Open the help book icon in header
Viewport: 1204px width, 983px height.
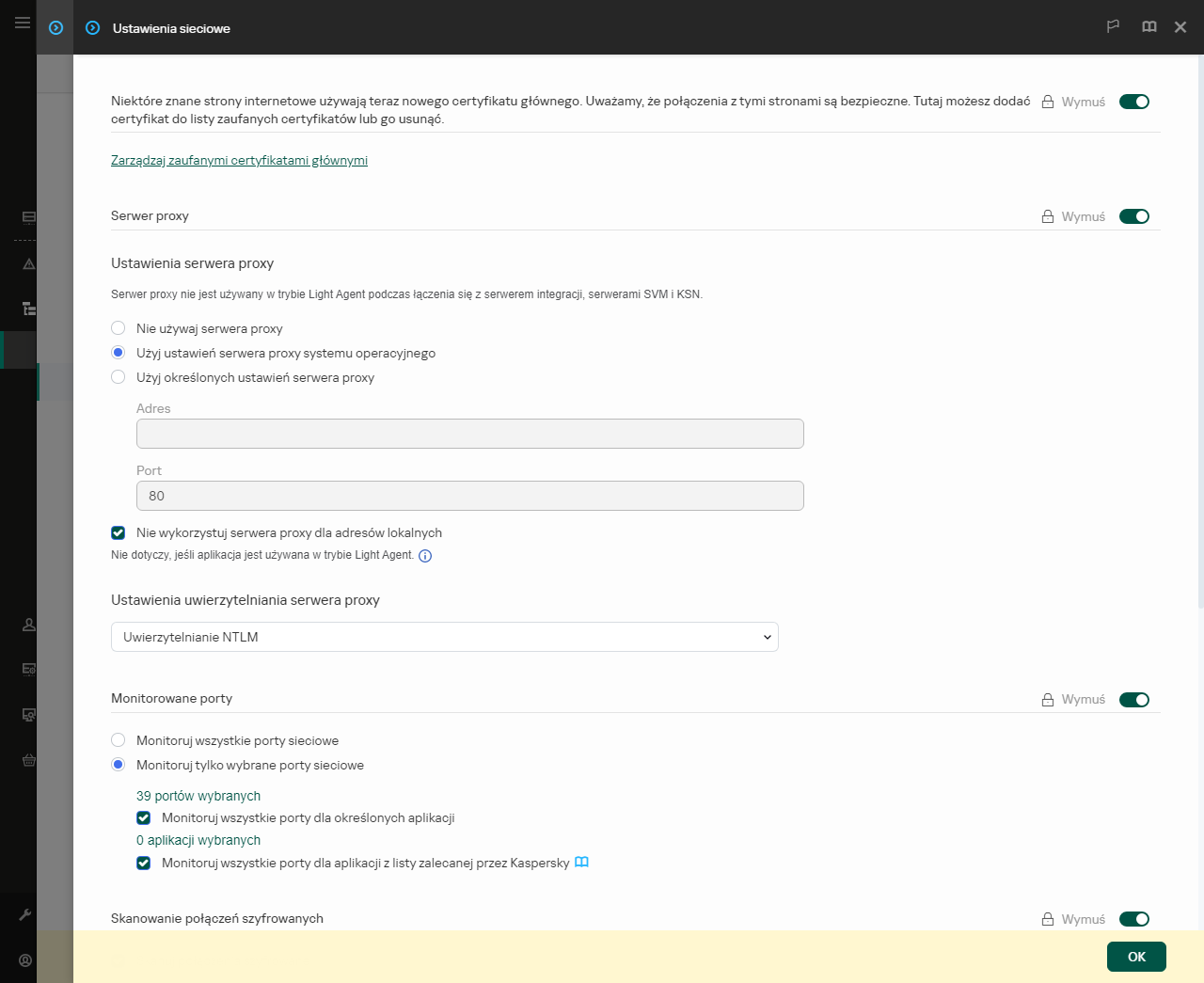tap(1149, 27)
